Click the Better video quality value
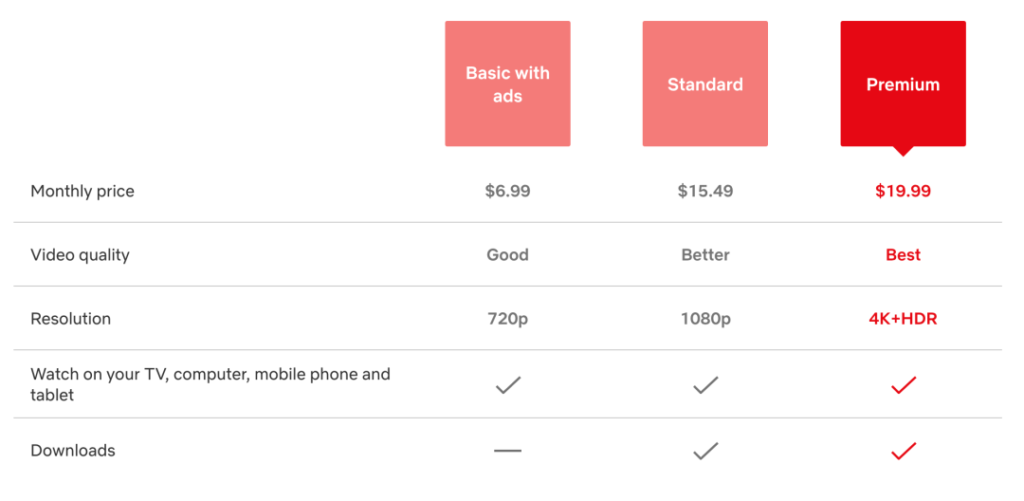Screen dimensions: 1024x501 click(705, 255)
